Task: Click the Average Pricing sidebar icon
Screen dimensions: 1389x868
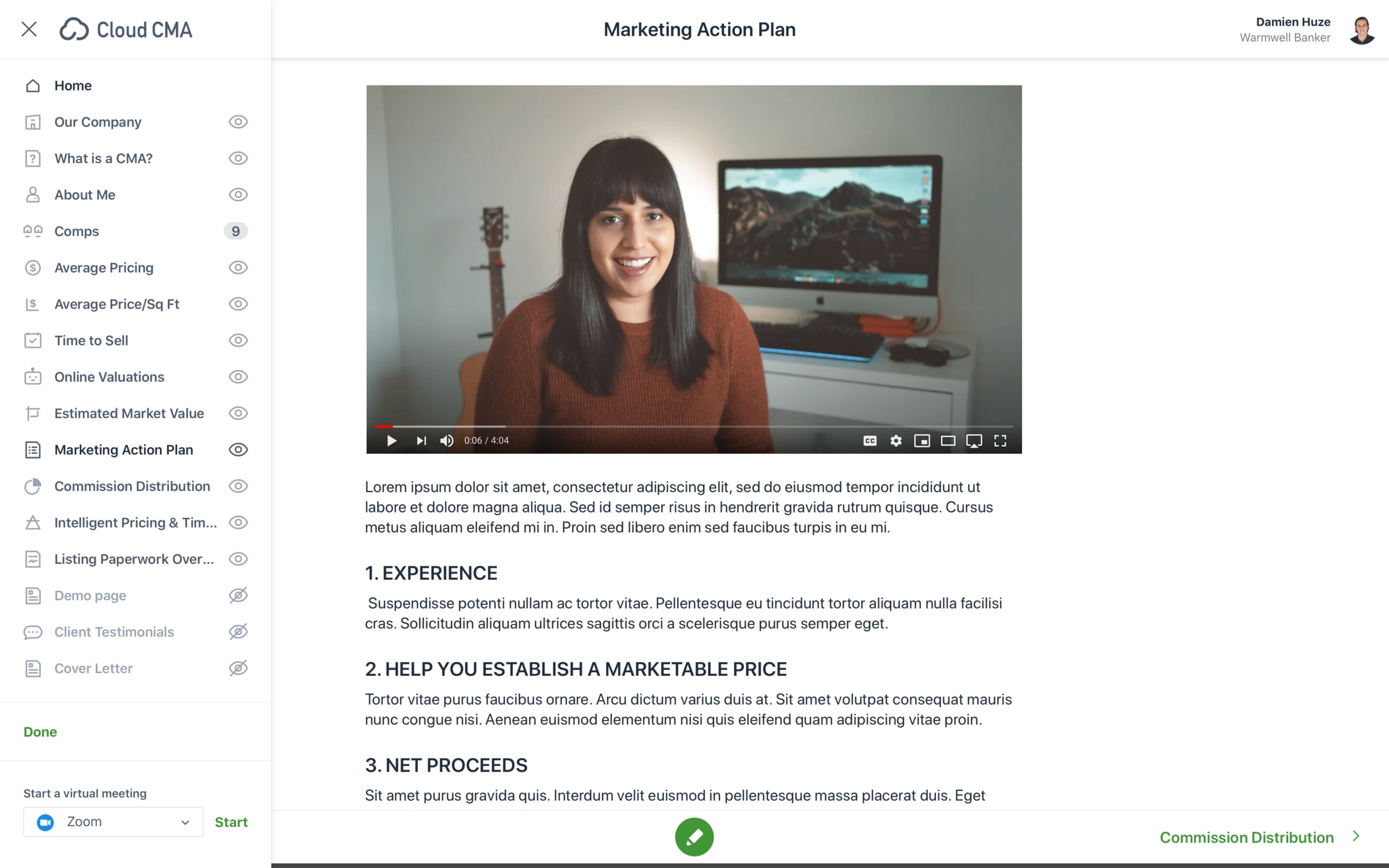Action: click(x=33, y=267)
